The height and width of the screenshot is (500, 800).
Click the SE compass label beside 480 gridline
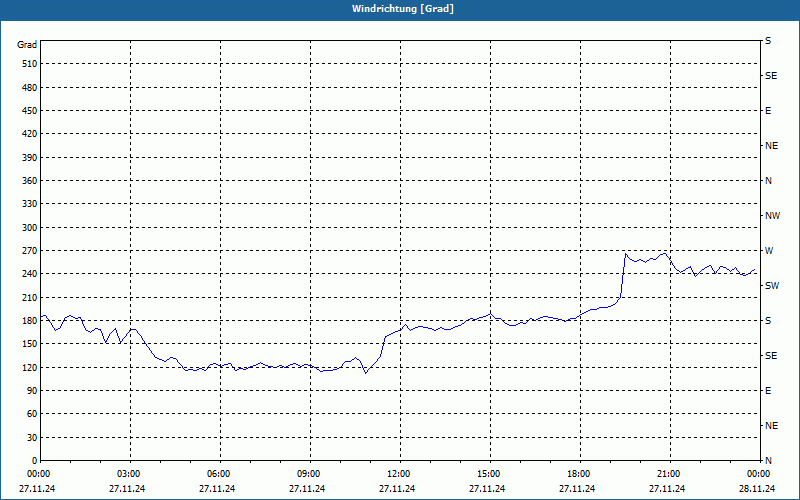click(771, 76)
